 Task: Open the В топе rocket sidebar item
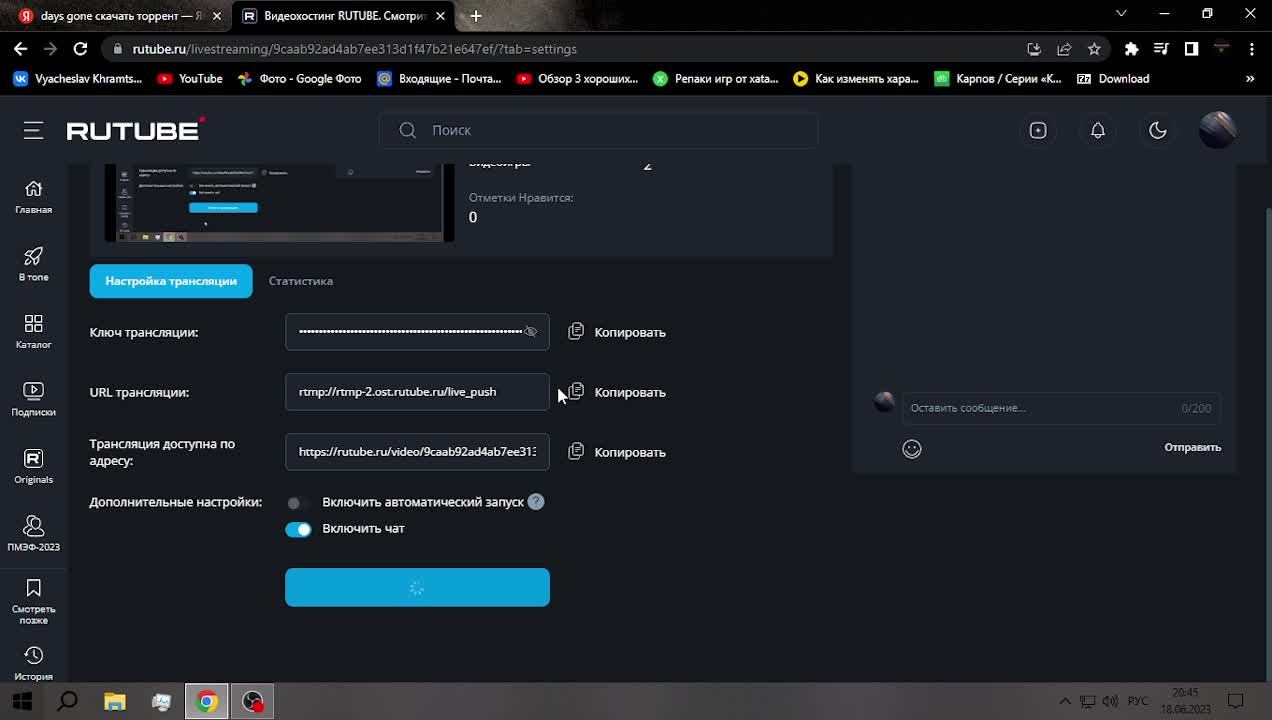point(33,264)
